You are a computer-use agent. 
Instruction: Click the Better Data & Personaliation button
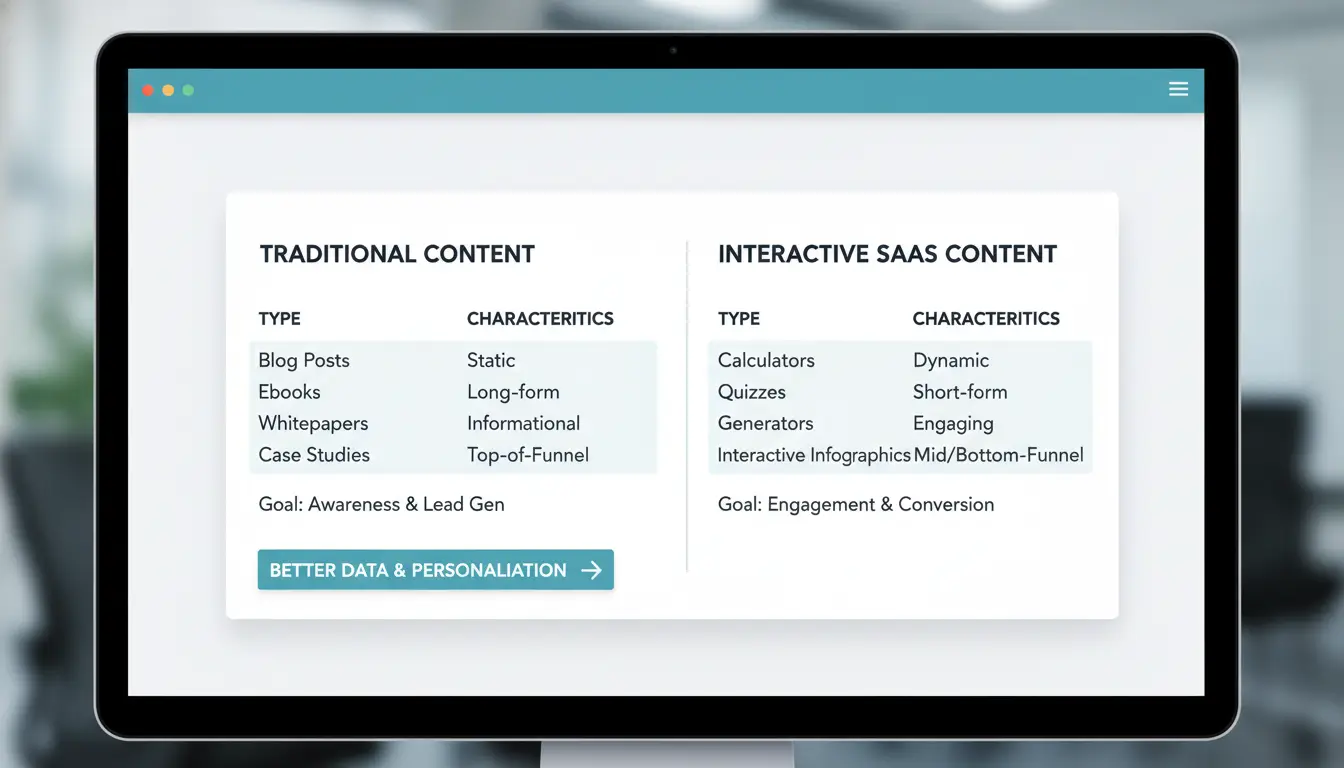tap(435, 570)
